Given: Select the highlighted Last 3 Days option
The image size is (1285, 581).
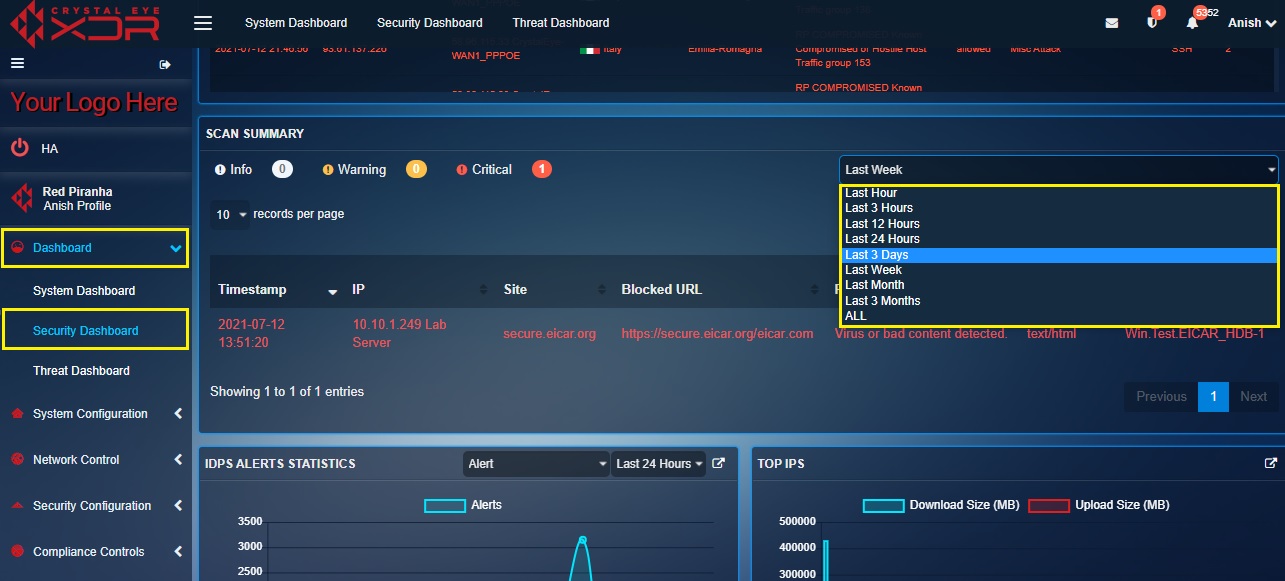Looking at the screenshot, I should (x=1059, y=255).
